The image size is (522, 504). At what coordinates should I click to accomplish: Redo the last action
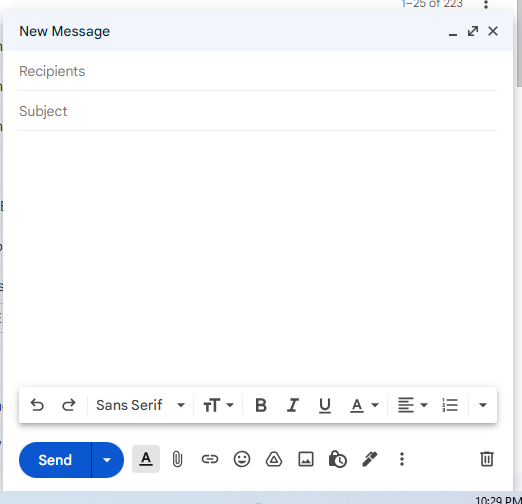tap(69, 405)
